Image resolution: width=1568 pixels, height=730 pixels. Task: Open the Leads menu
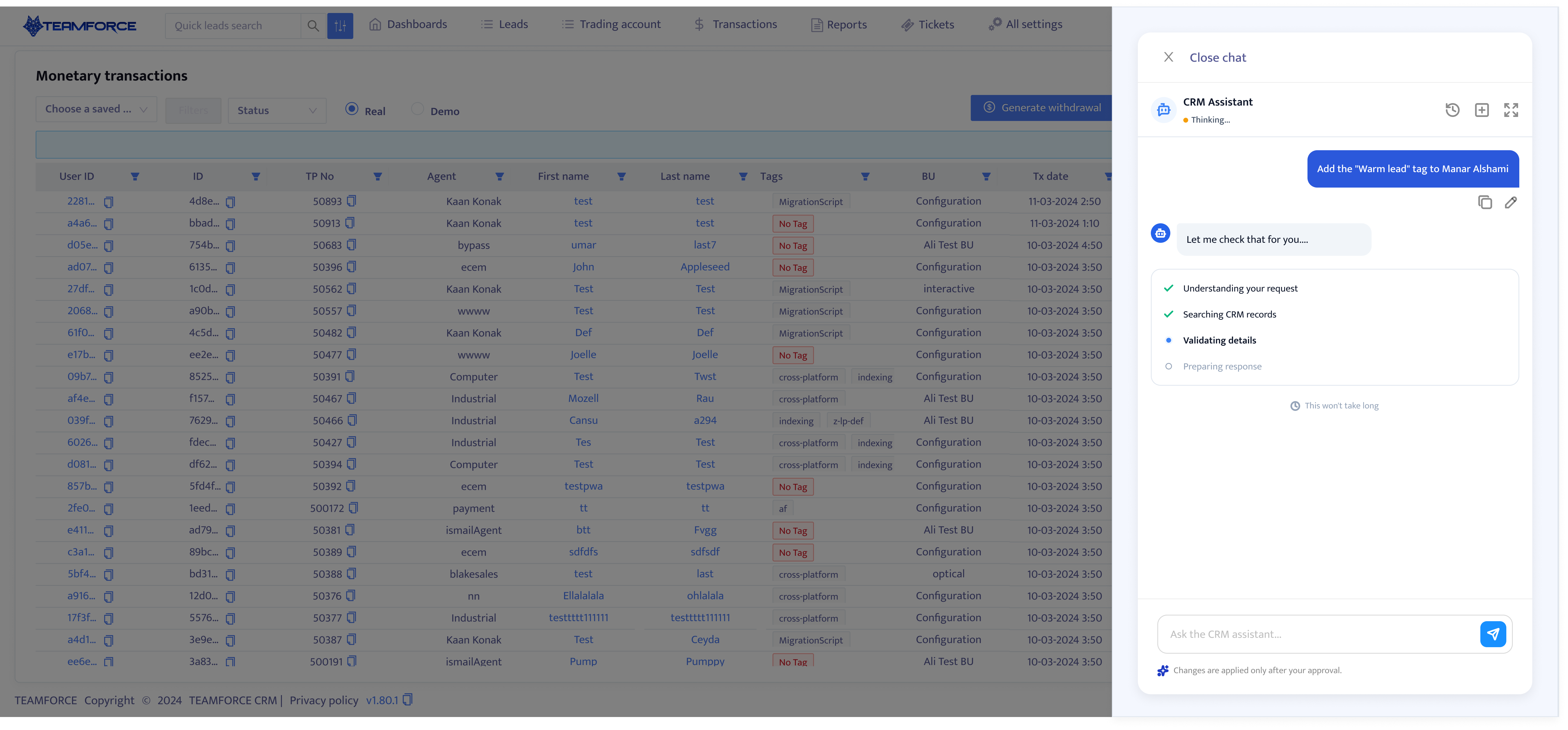tap(504, 24)
